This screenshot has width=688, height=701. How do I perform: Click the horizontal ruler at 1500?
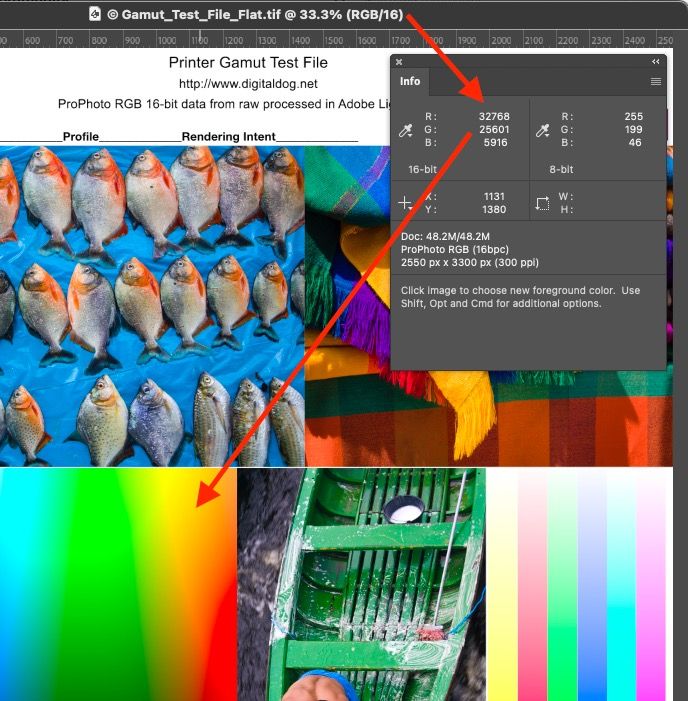click(333, 40)
